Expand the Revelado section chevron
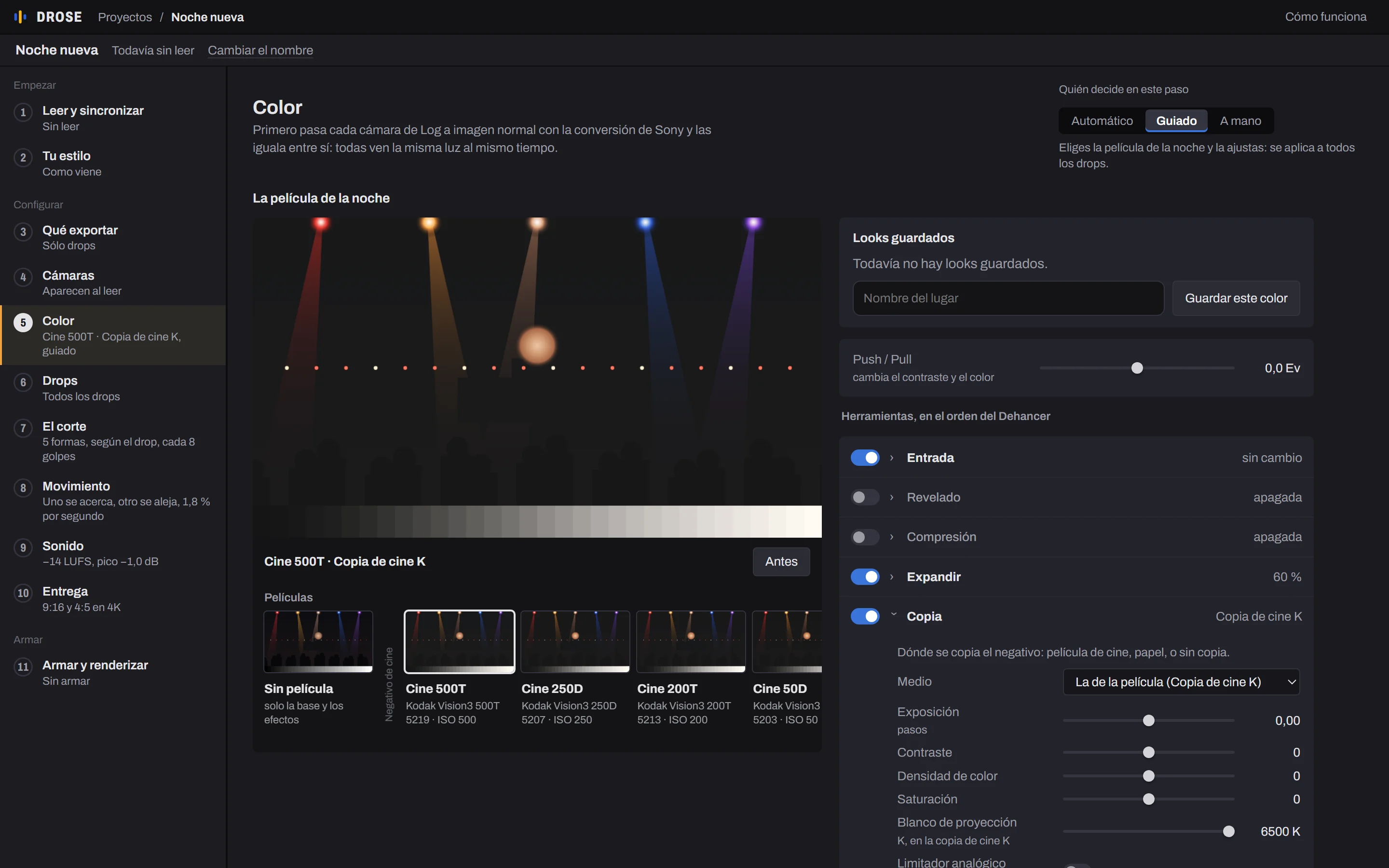Viewport: 1389px width, 868px height. coord(892,497)
